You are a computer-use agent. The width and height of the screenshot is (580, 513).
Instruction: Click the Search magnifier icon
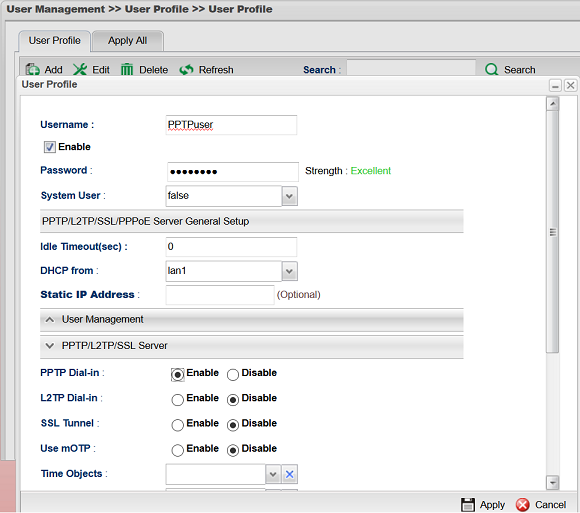pyautogui.click(x=492, y=70)
